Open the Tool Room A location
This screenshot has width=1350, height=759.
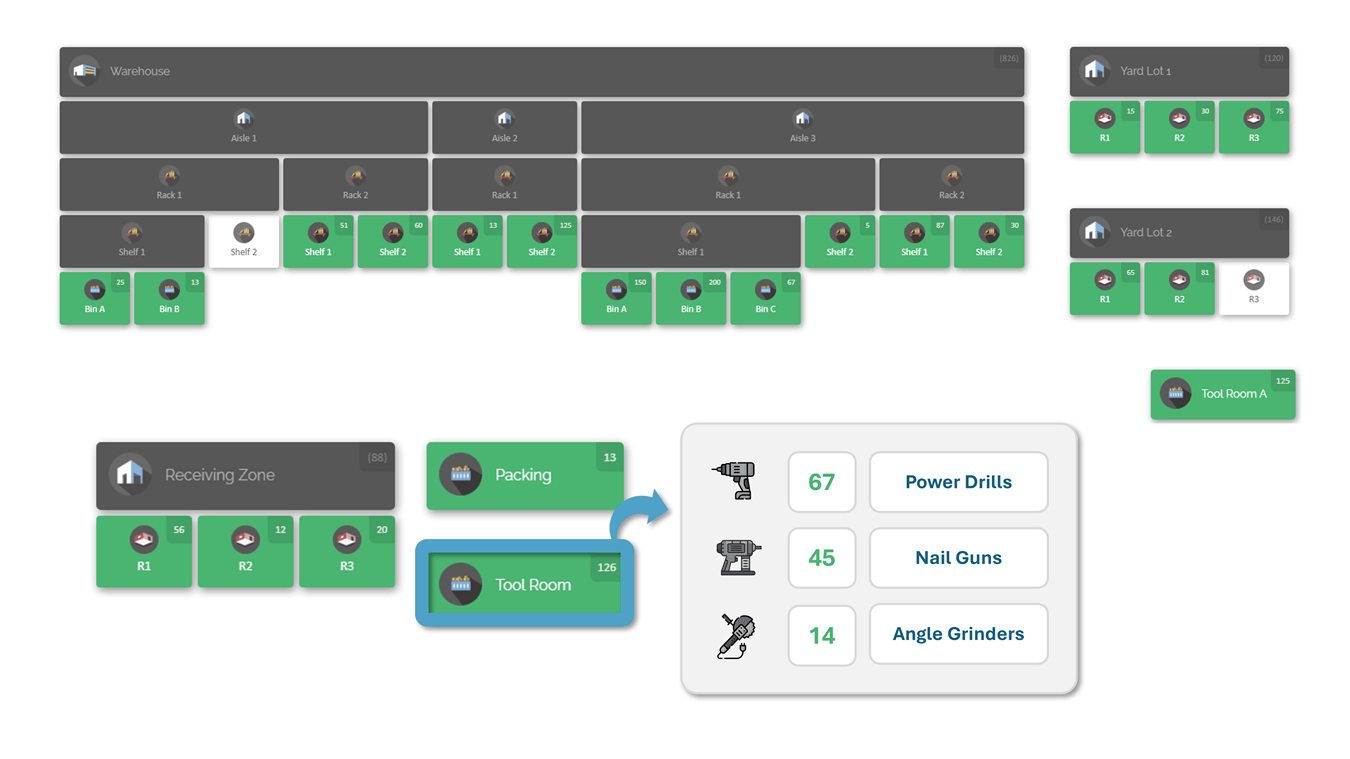1222,394
